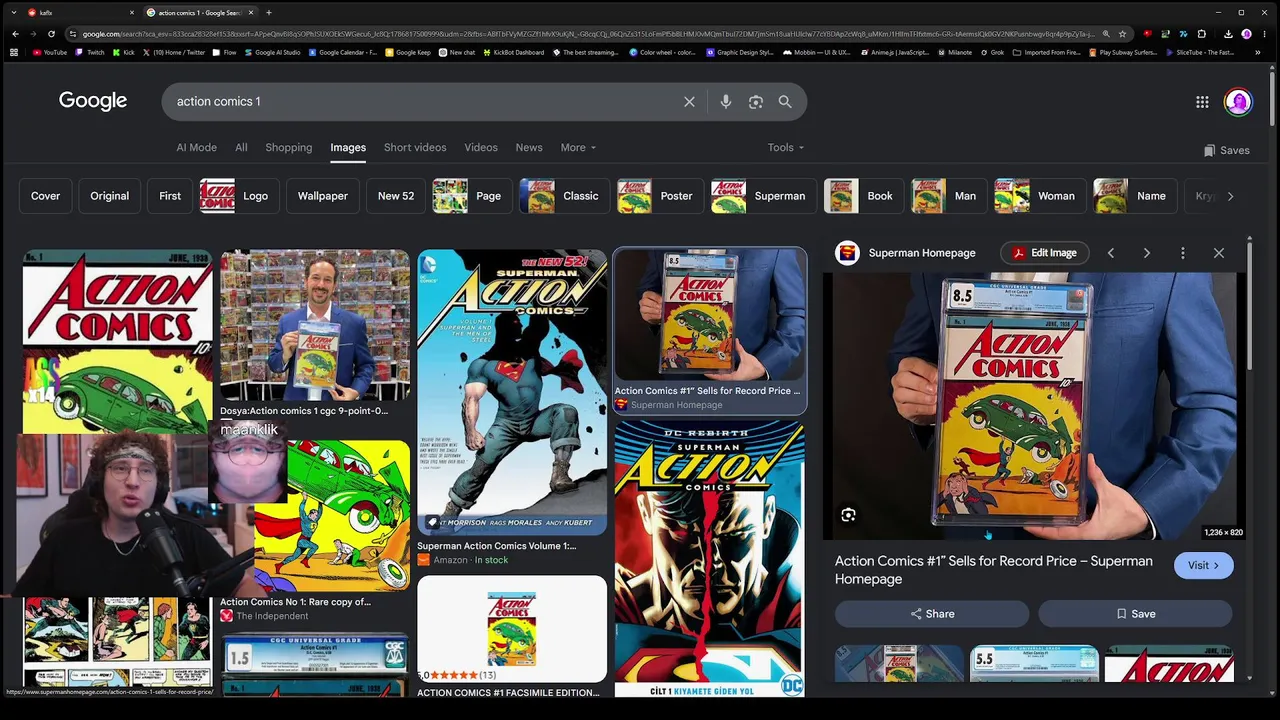Open search by image camera icon
This screenshot has height=720, width=1280.
(756, 101)
